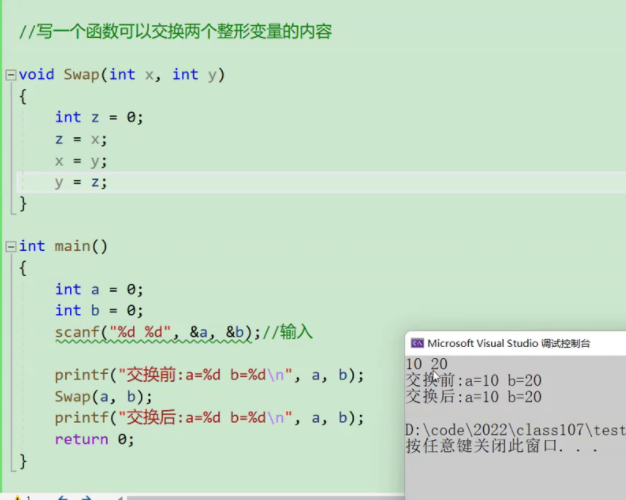Click the debug console window icon
This screenshot has width=626, height=500.
[417, 343]
